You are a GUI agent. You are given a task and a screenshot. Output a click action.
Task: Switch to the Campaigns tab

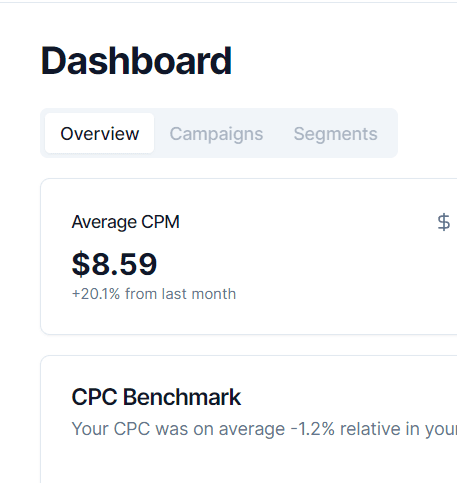pos(216,134)
